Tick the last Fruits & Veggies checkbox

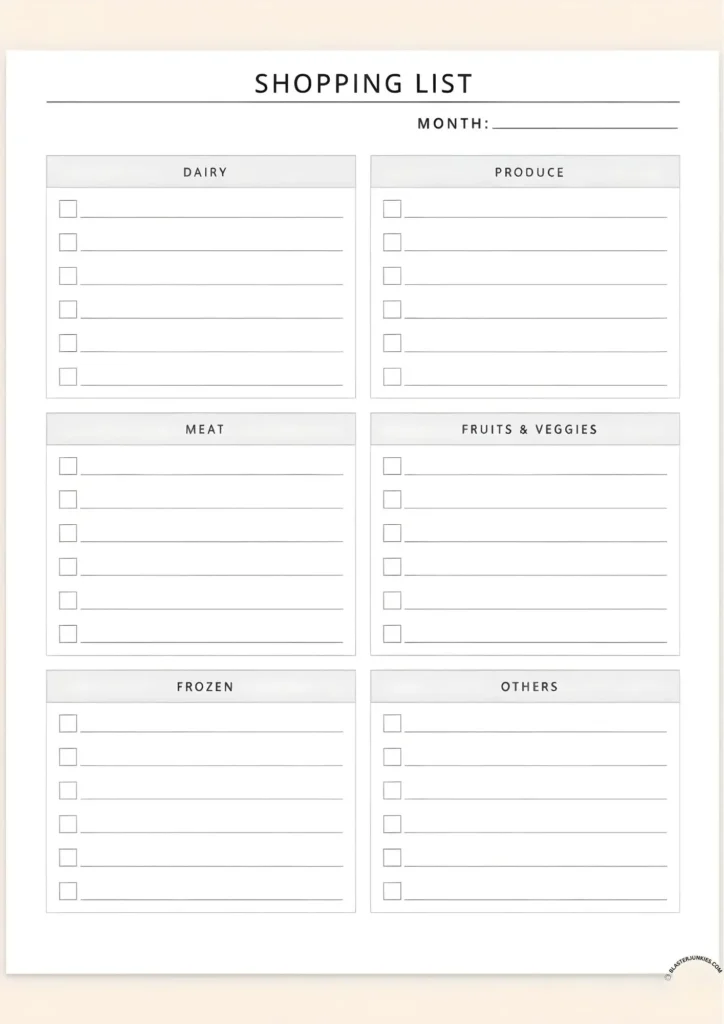pos(392,634)
